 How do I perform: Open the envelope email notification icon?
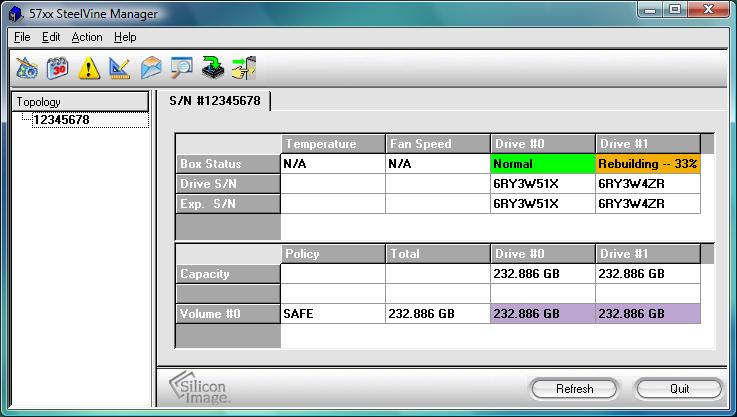click(151, 68)
